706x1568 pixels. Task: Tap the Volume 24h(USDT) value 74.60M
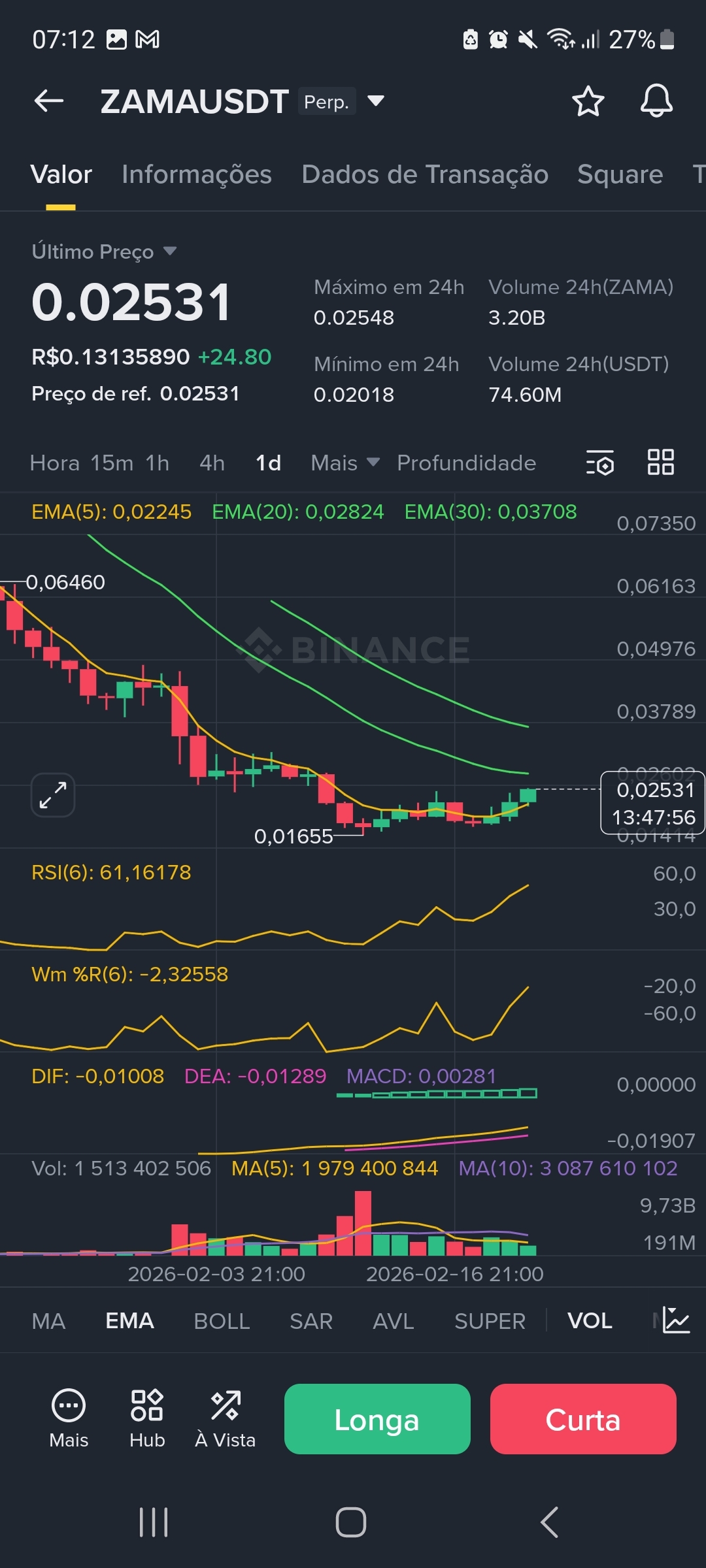coord(525,395)
